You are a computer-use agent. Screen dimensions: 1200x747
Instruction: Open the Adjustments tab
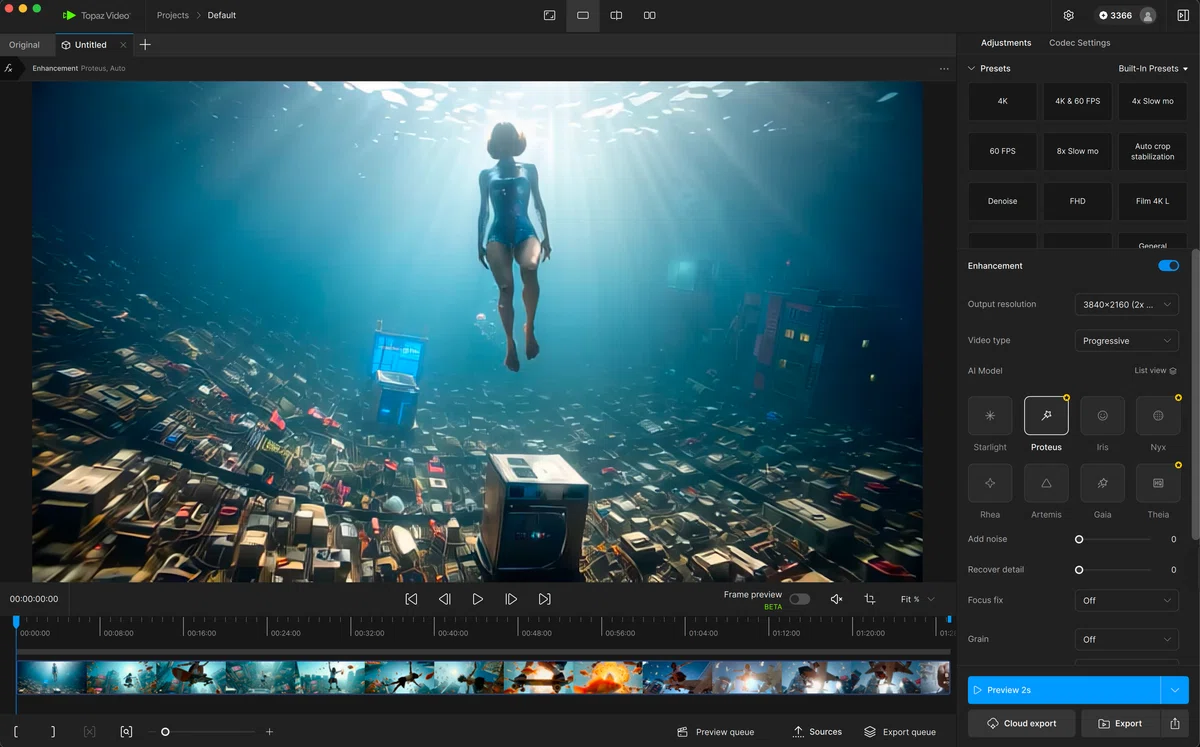1006,43
